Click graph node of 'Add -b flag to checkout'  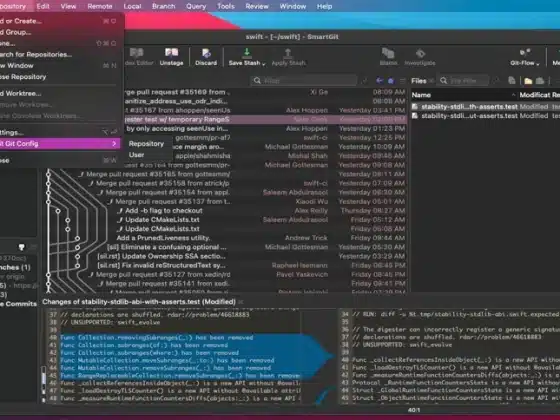click(58, 211)
